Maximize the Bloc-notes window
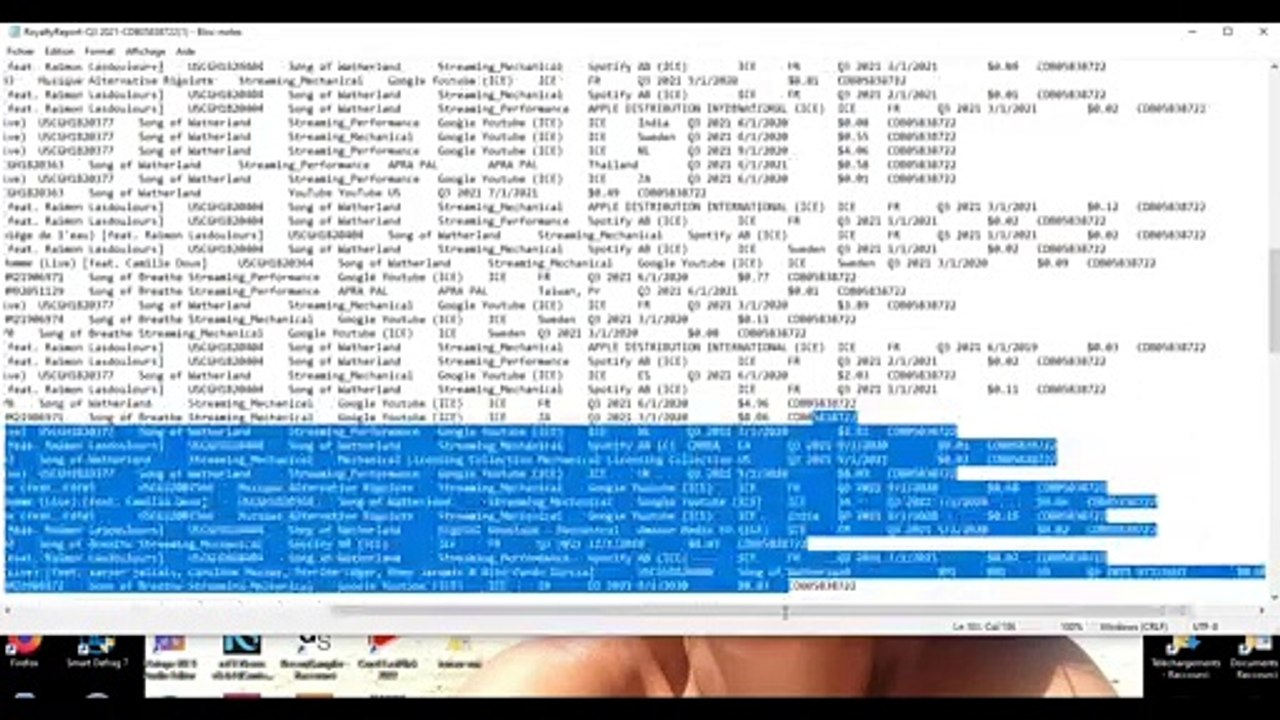1280x720 pixels. [1228, 32]
